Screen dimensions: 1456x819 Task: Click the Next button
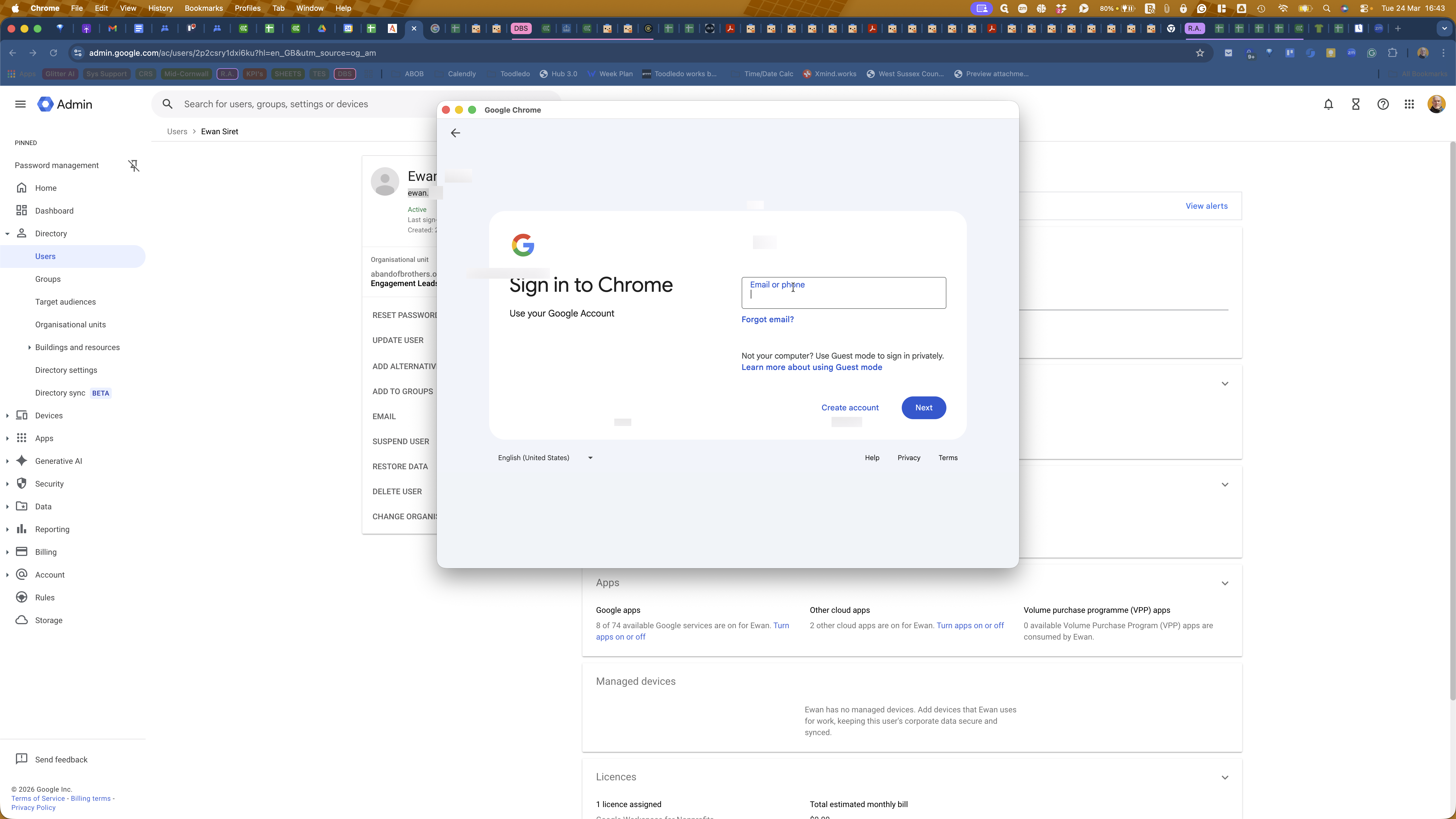click(924, 408)
